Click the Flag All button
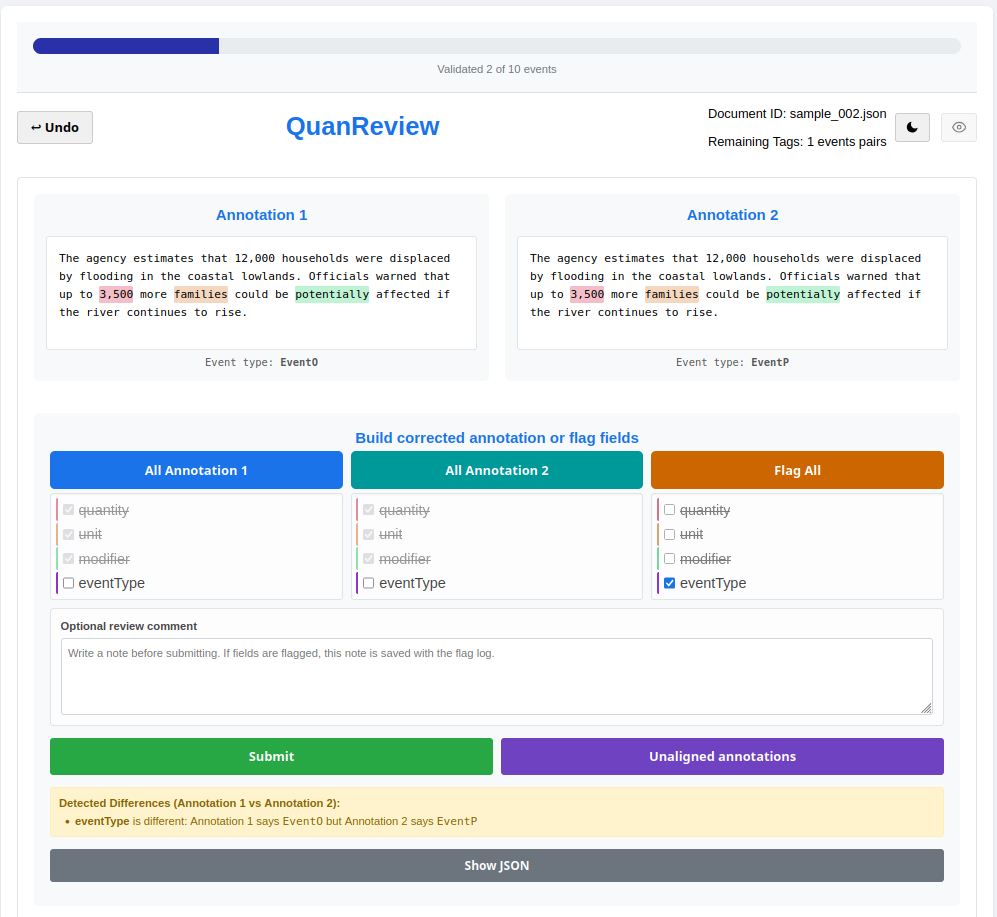 (797, 470)
